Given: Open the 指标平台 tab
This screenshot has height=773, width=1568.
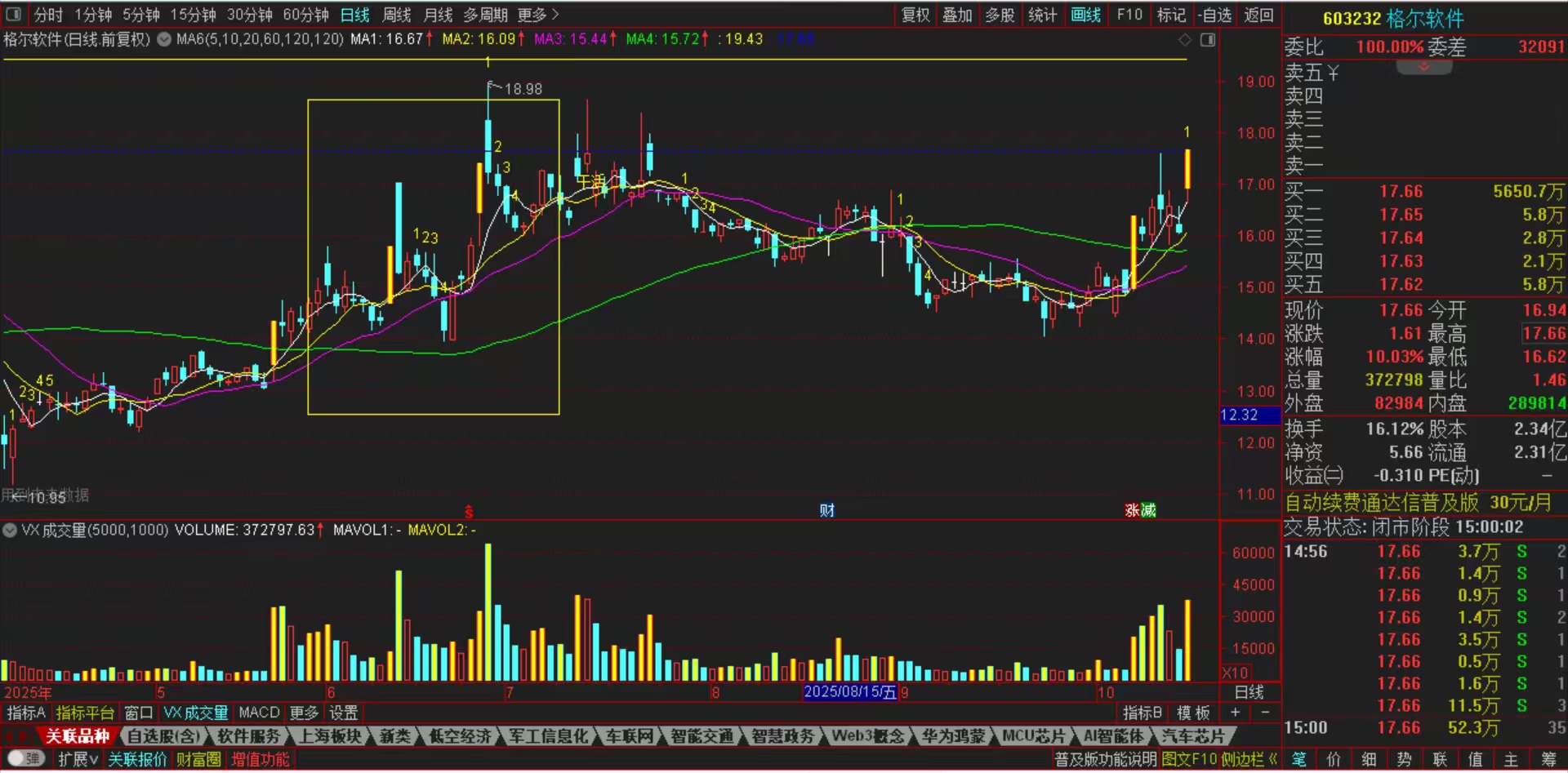Looking at the screenshot, I should tap(85, 713).
